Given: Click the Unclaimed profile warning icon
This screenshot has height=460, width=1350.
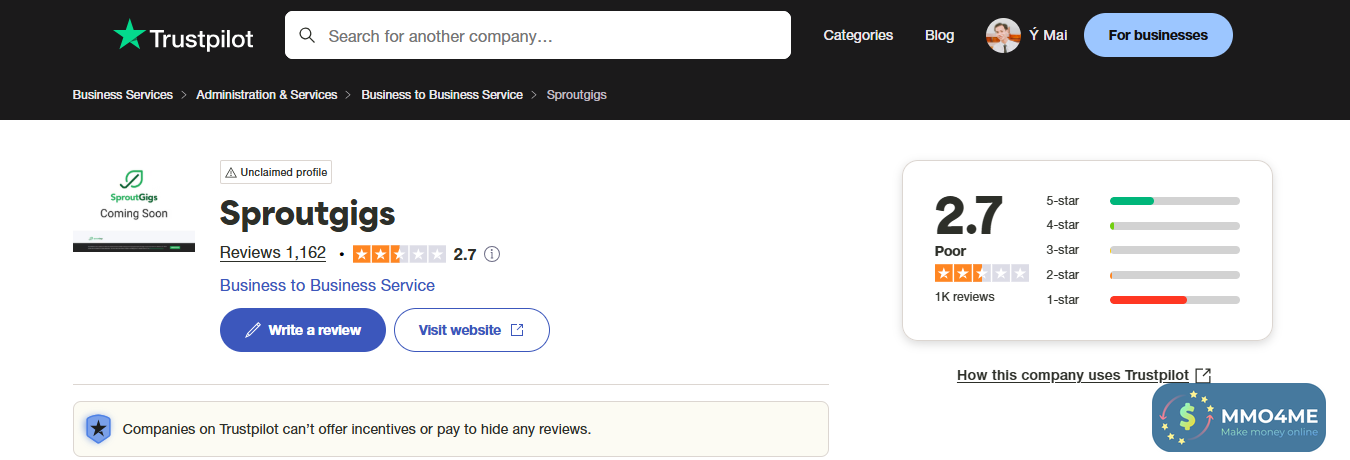Looking at the screenshot, I should pyautogui.click(x=231, y=172).
